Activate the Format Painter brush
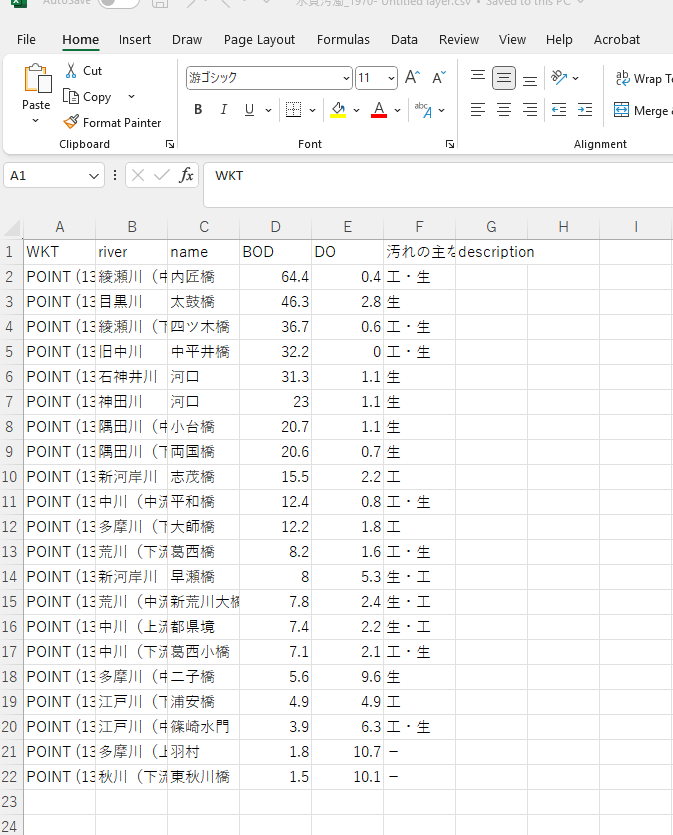 coord(72,123)
